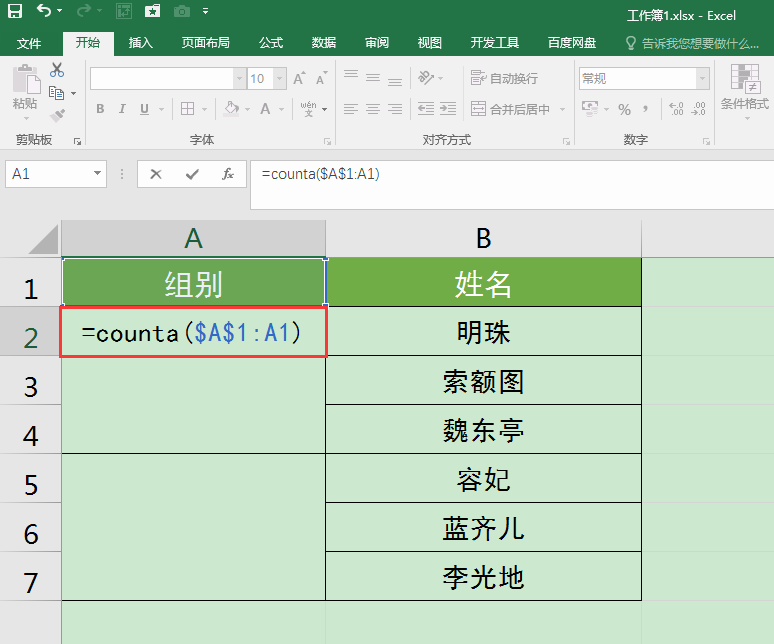The height and width of the screenshot is (644, 774).
Task: Click the Top Align icon
Action: tap(351, 77)
